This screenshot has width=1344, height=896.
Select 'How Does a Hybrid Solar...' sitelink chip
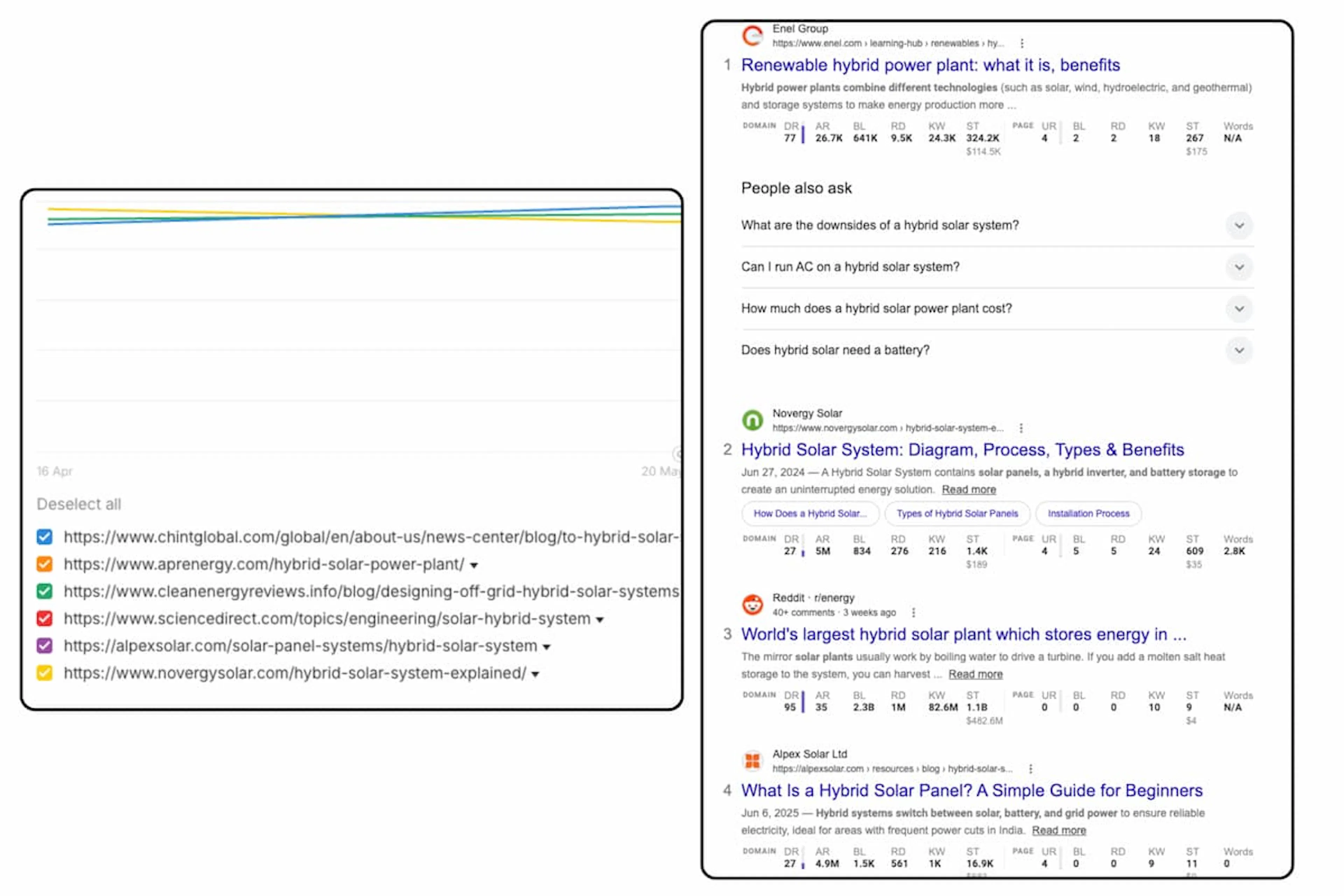[810, 514]
